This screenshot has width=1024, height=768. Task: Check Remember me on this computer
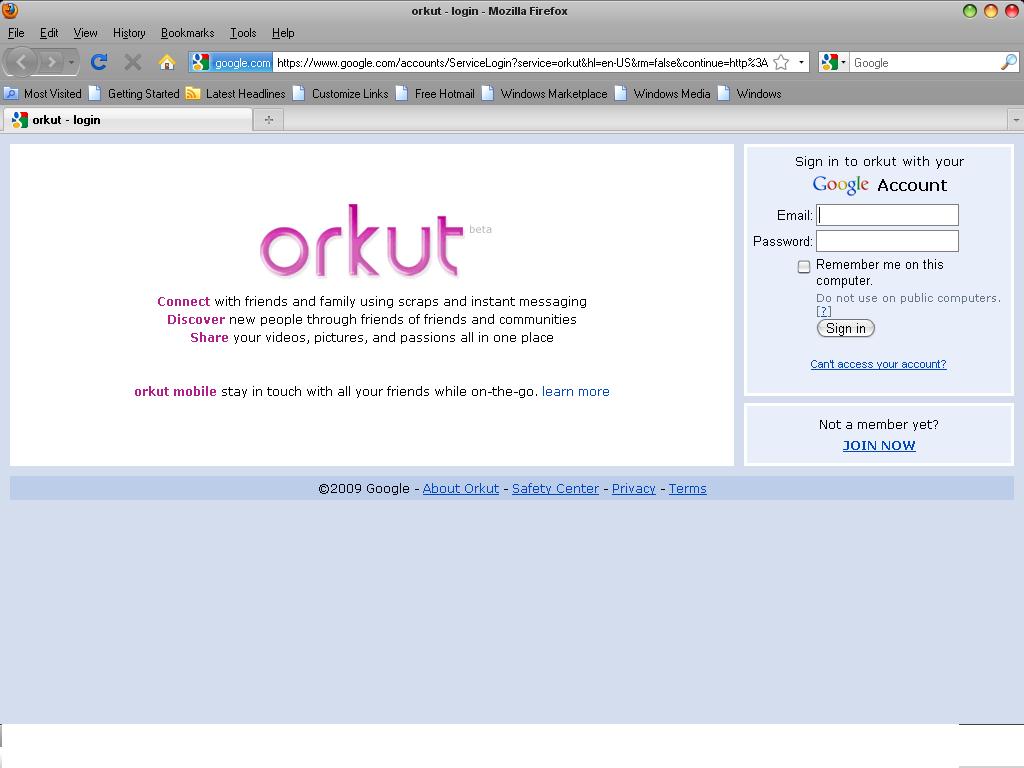804,266
